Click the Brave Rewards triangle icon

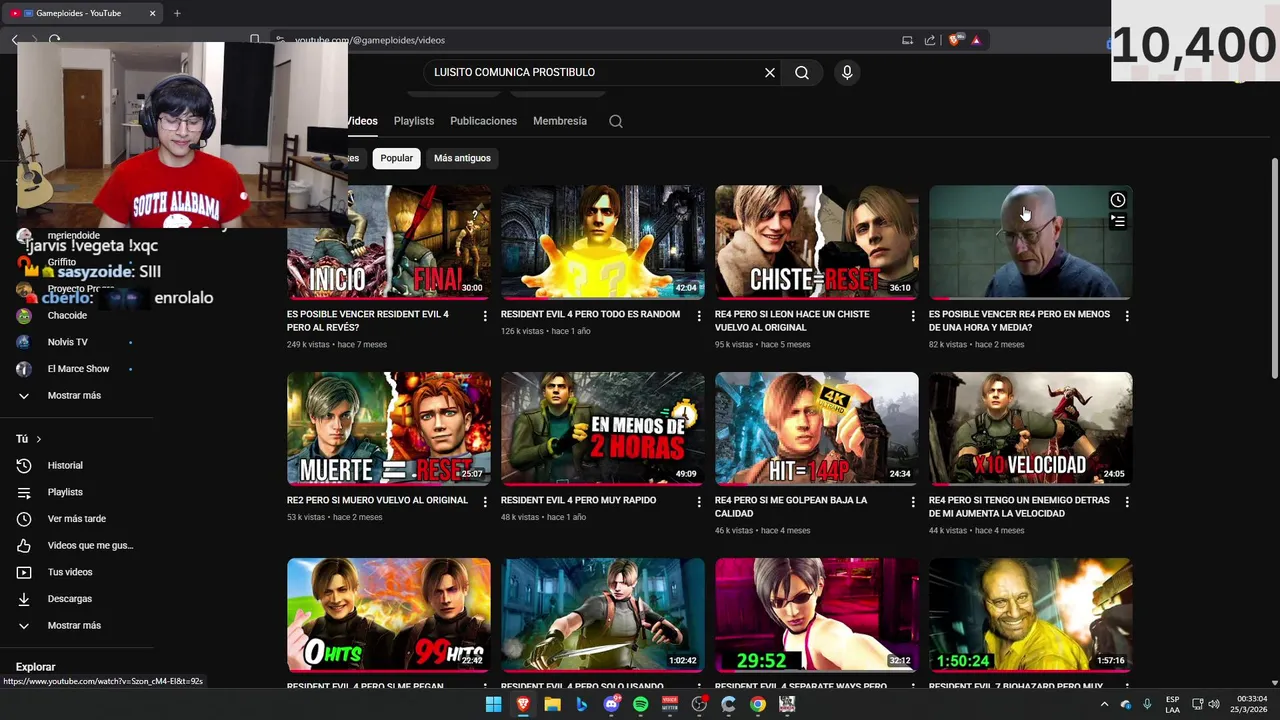click(976, 40)
